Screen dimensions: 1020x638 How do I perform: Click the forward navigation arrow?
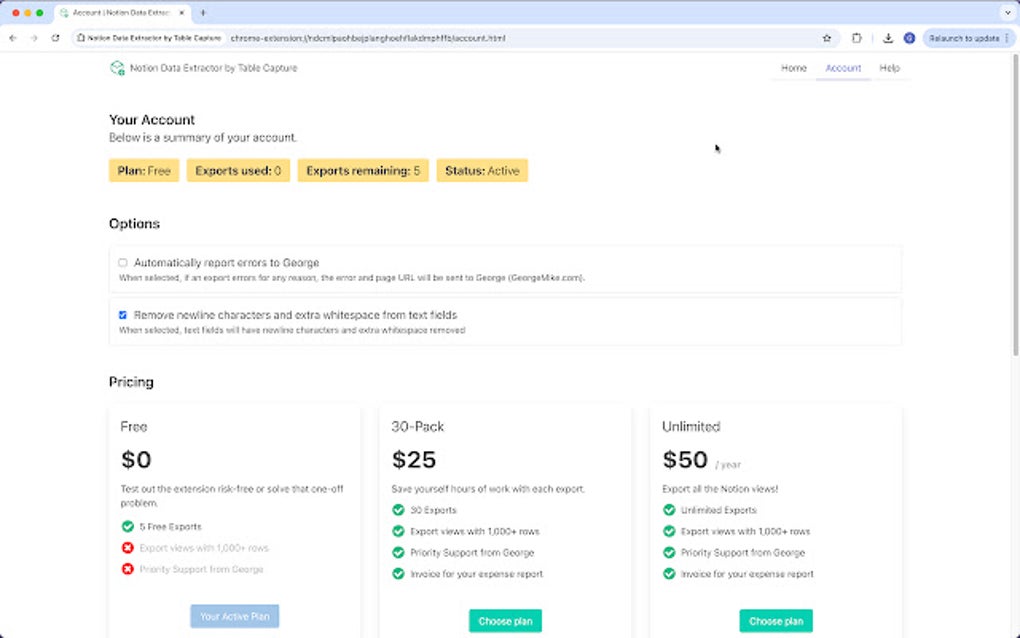point(35,37)
